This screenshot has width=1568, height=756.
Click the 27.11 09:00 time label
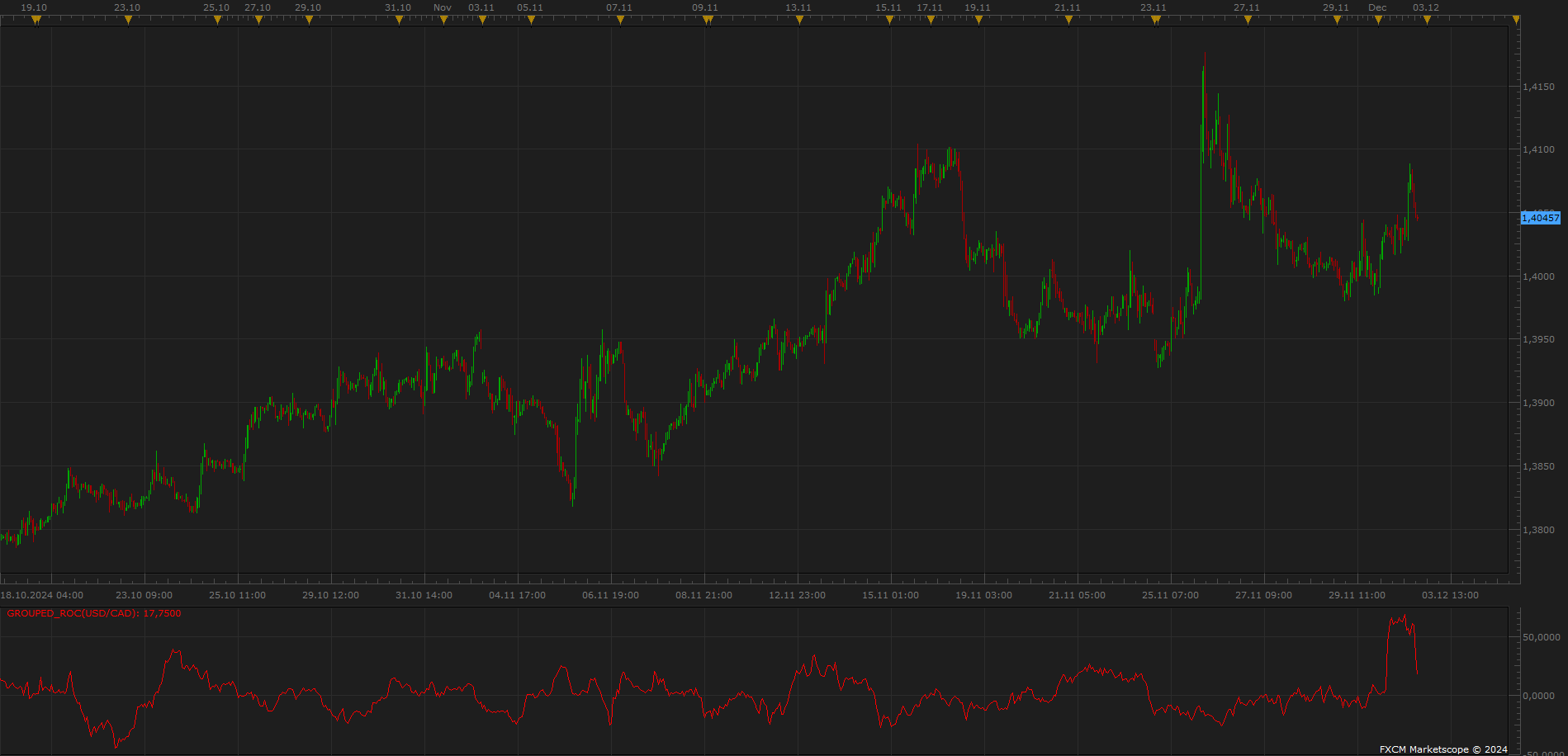click(x=1264, y=595)
